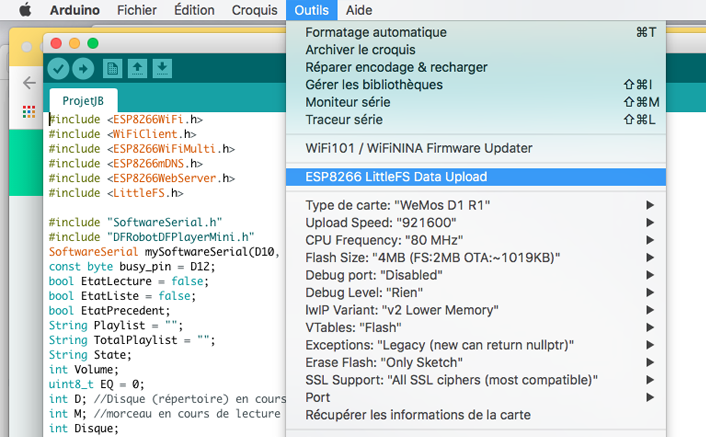
Task: Expand Upload Speed submenu
Action: (x=476, y=223)
